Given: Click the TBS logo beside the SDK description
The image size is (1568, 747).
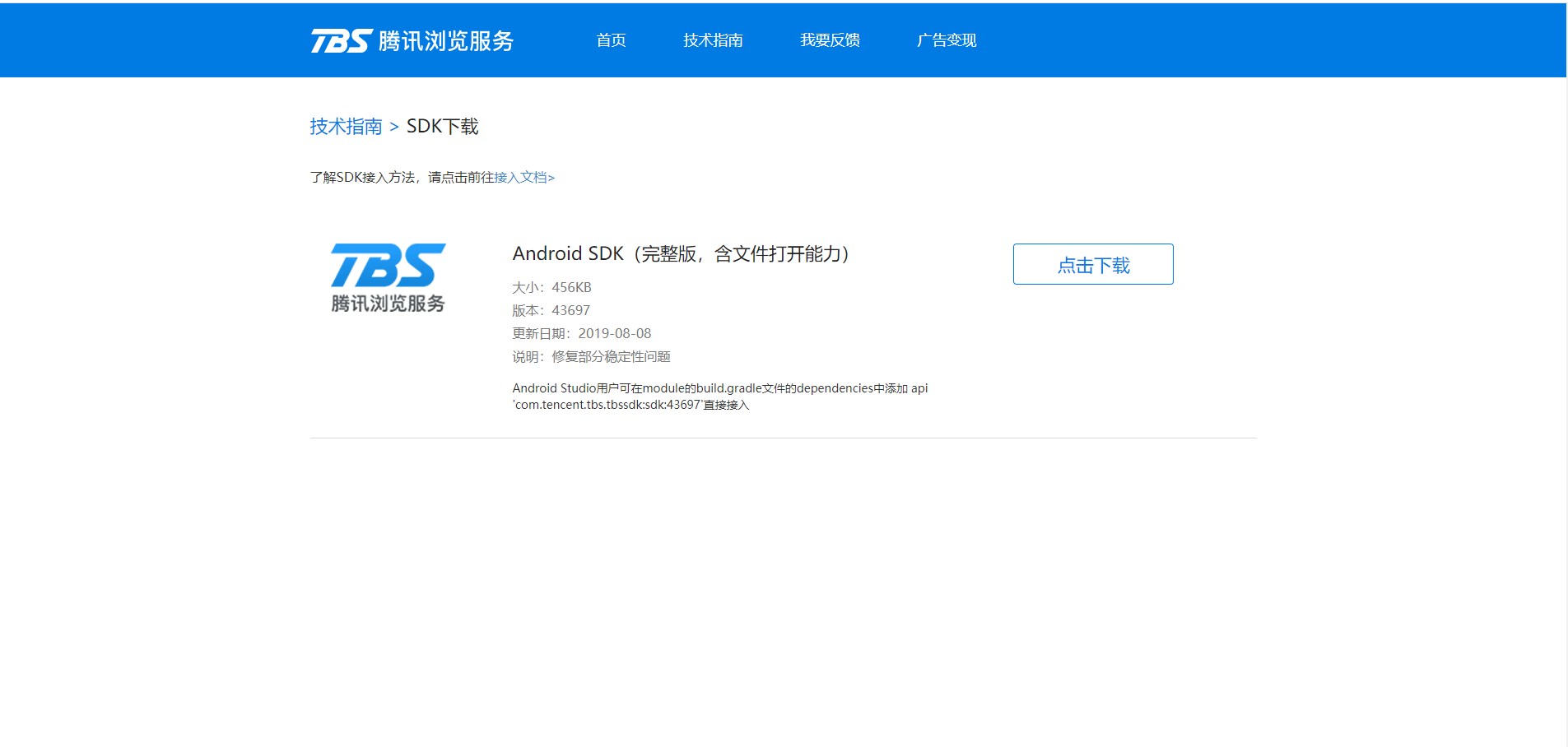Looking at the screenshot, I should [x=387, y=277].
